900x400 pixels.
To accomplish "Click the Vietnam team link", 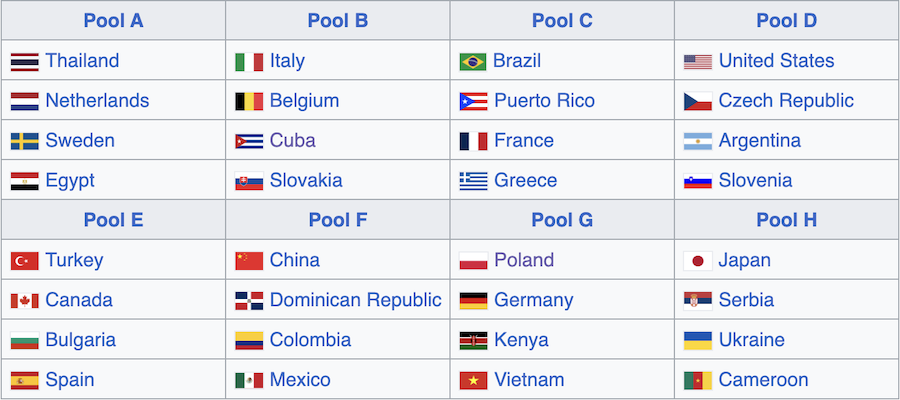I will [529, 379].
